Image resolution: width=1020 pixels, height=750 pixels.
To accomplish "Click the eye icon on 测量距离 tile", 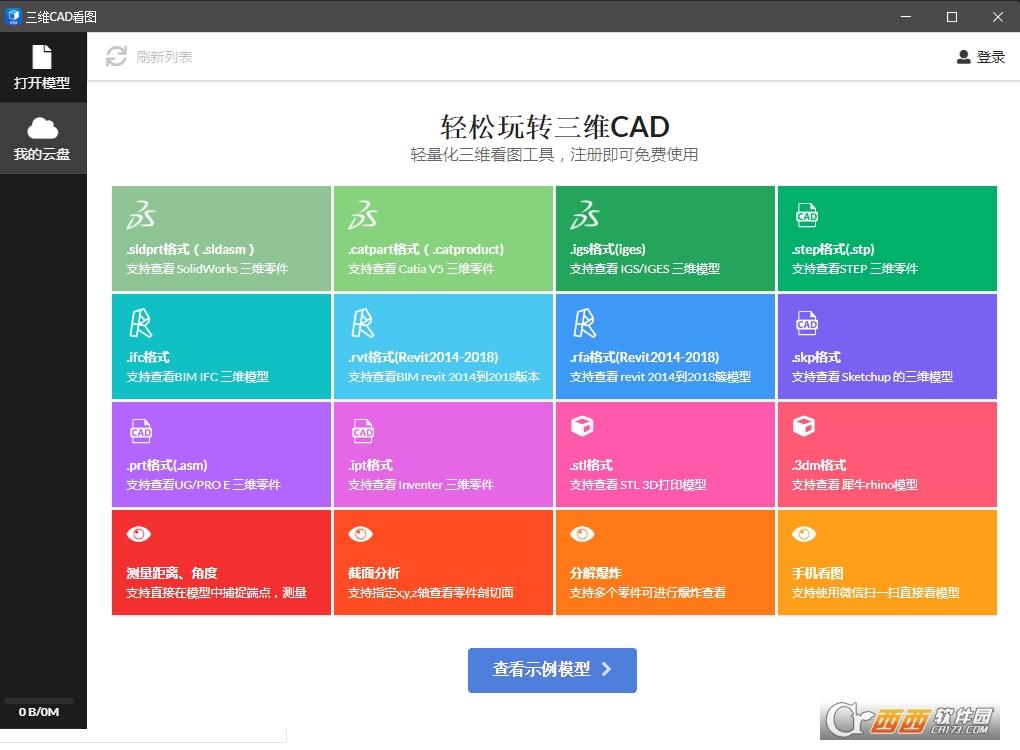I will point(139,534).
